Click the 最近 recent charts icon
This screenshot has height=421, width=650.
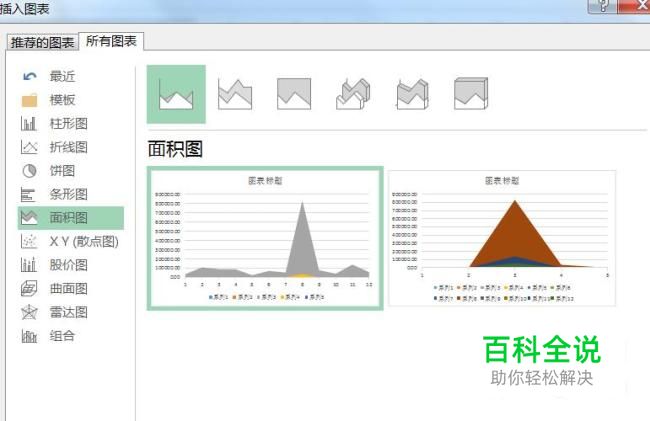click(29, 76)
